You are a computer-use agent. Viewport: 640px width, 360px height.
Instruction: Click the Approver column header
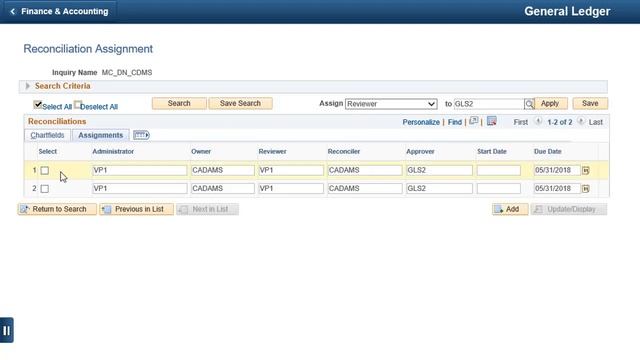420,151
